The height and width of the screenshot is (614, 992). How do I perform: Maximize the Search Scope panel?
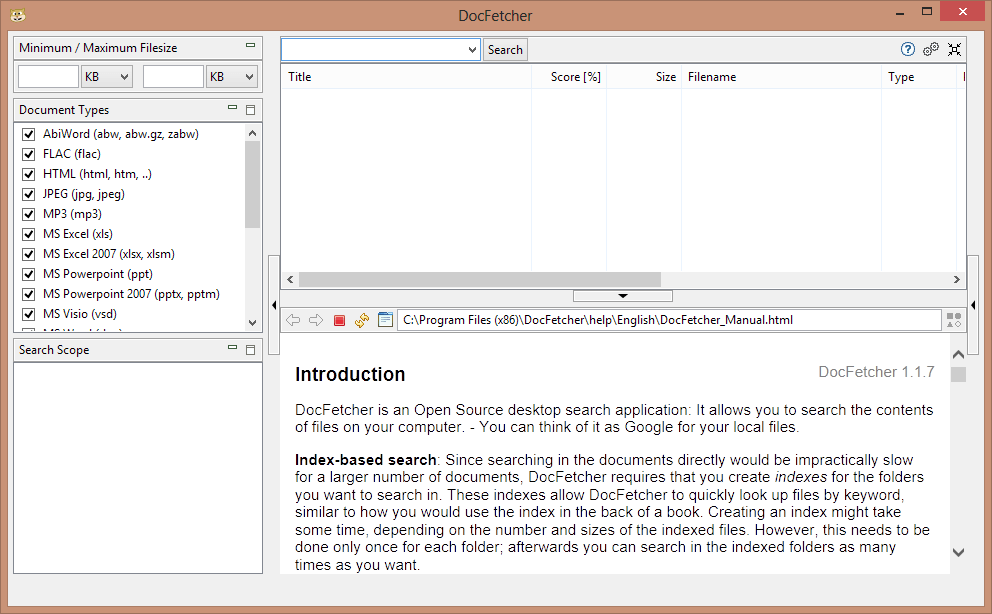(251, 350)
